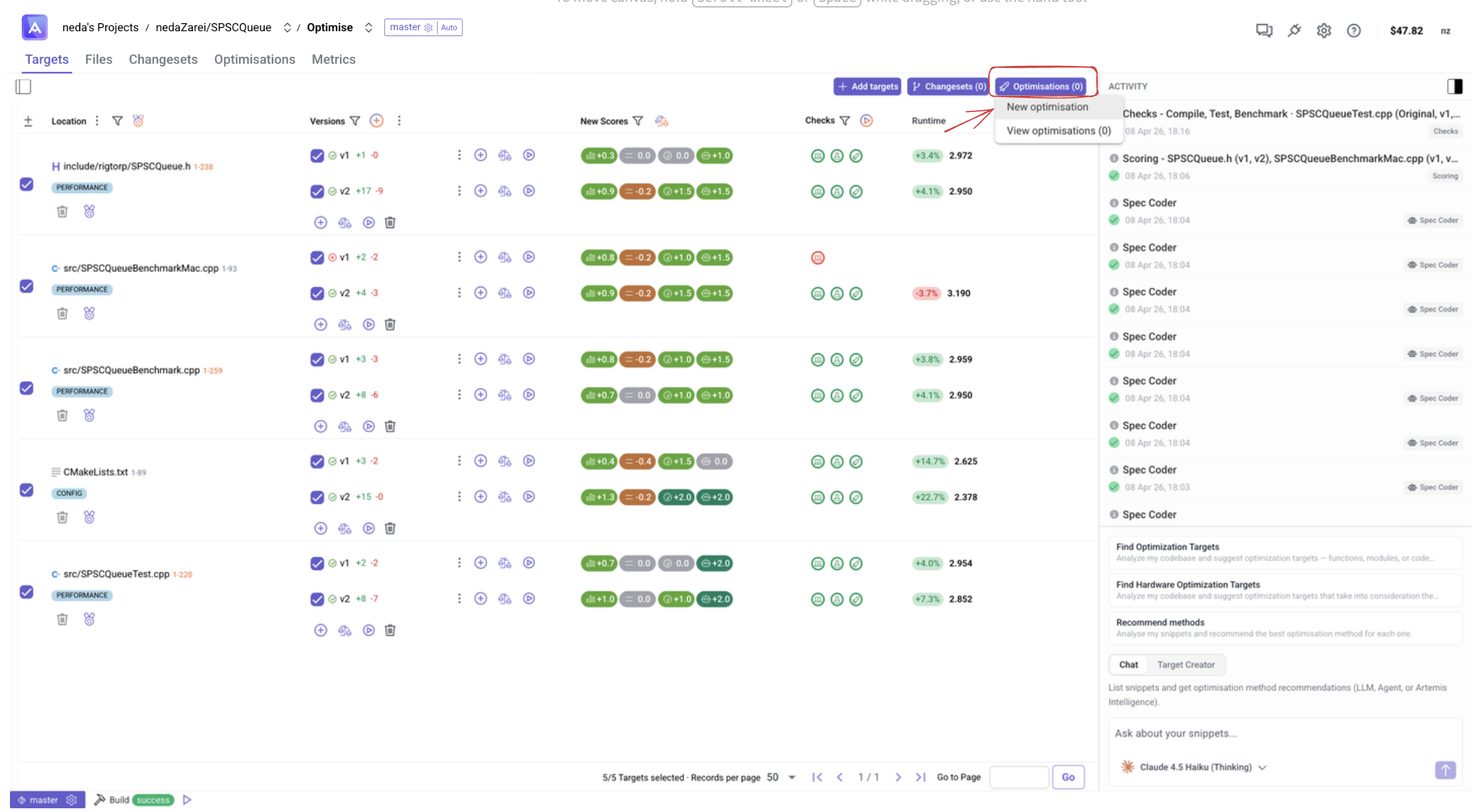Viewport: 1475px width, 812px height.
Task: Open the Records per page dropdown
Action: [791, 777]
